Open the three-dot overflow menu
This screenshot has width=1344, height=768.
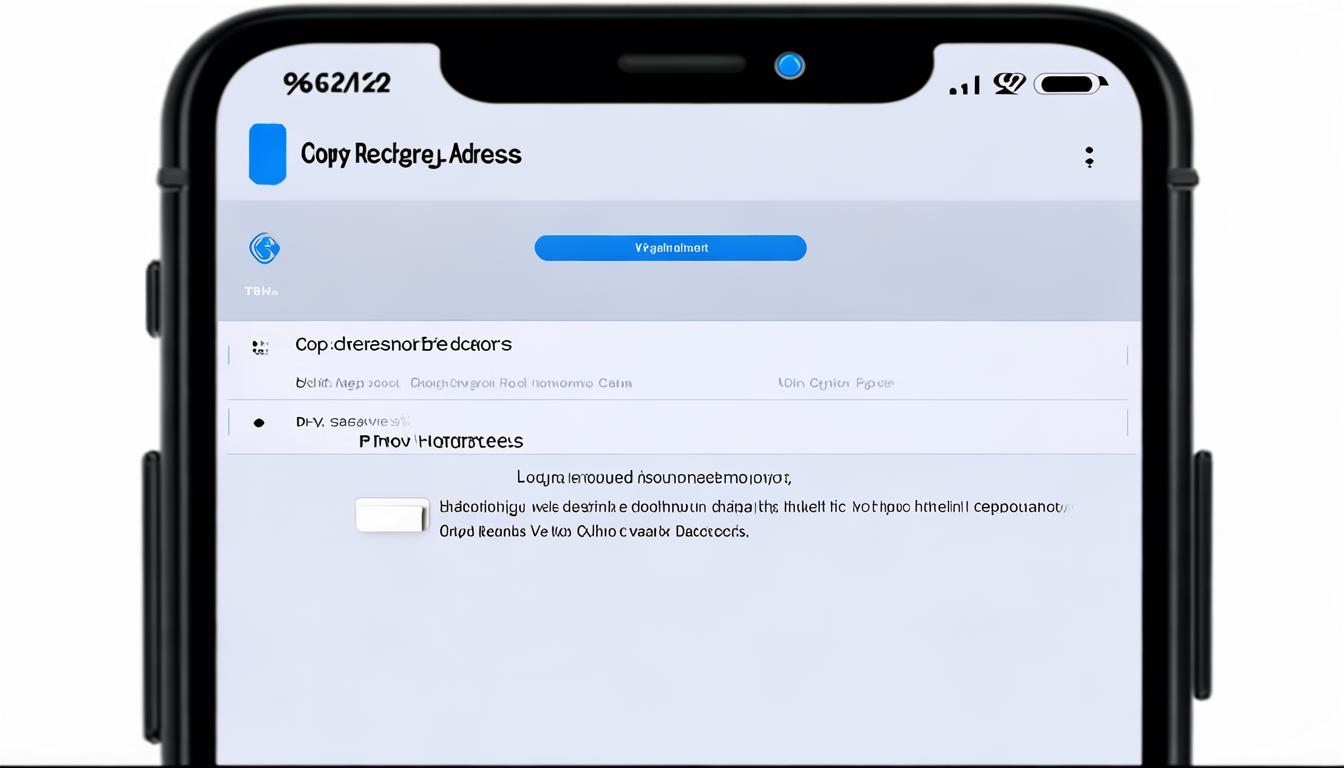pos(1089,156)
